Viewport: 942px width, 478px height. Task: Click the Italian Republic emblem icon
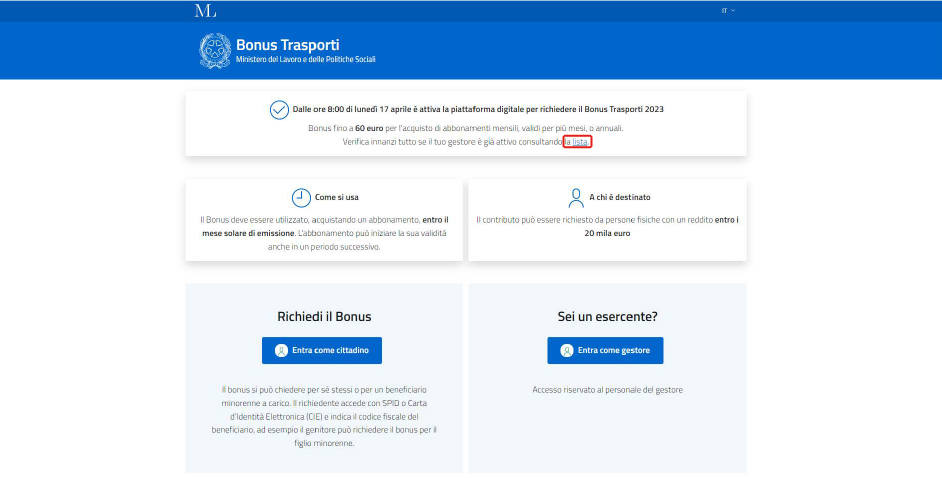tap(215, 51)
